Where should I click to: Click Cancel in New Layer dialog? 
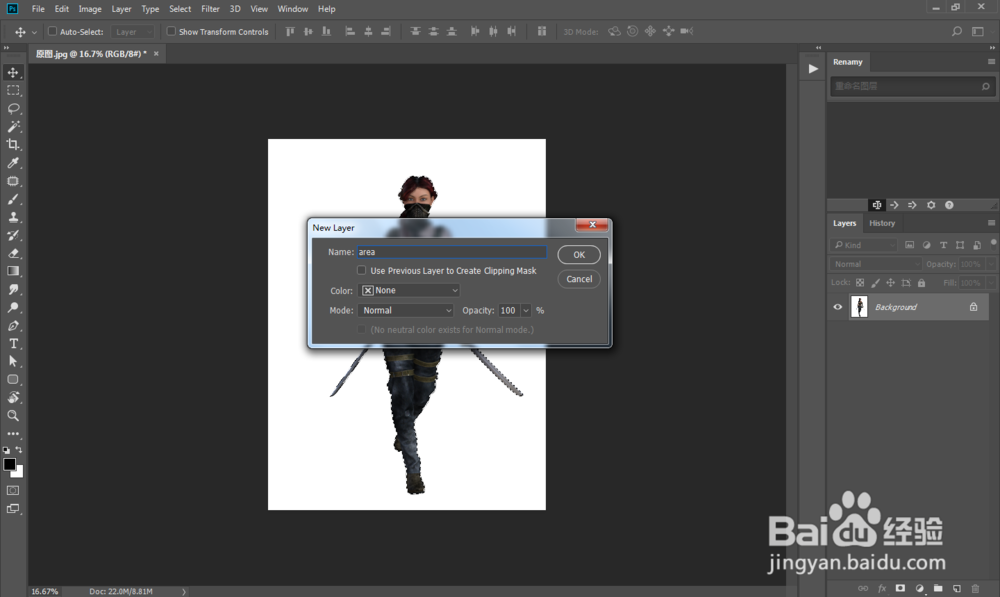point(579,279)
